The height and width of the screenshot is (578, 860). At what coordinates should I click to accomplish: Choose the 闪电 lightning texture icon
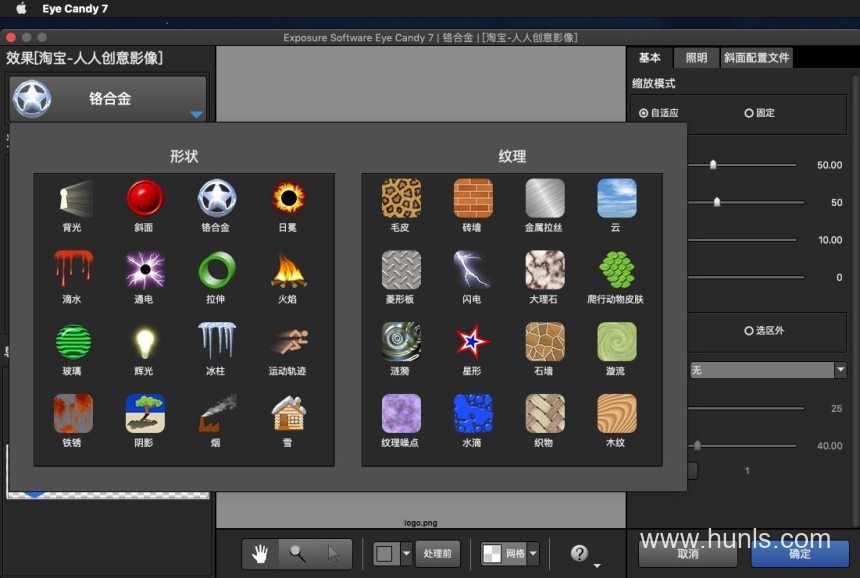473,270
